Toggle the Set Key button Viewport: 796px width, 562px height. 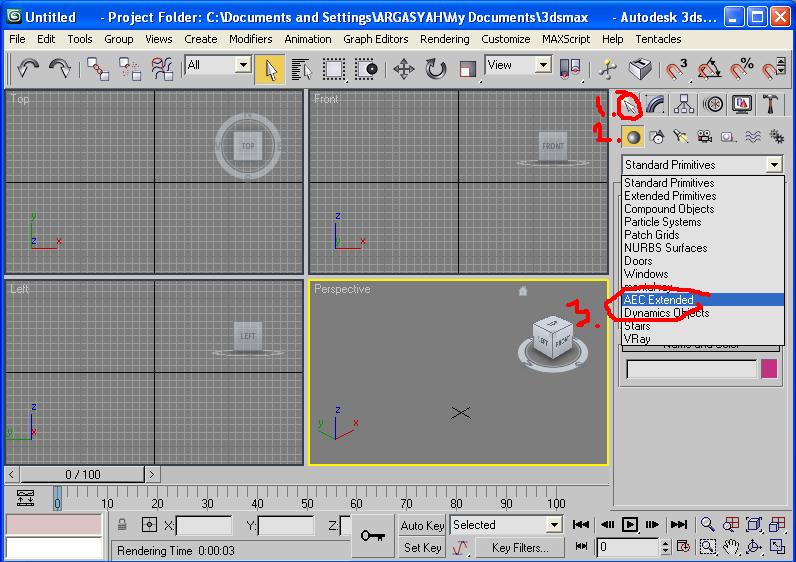point(422,547)
